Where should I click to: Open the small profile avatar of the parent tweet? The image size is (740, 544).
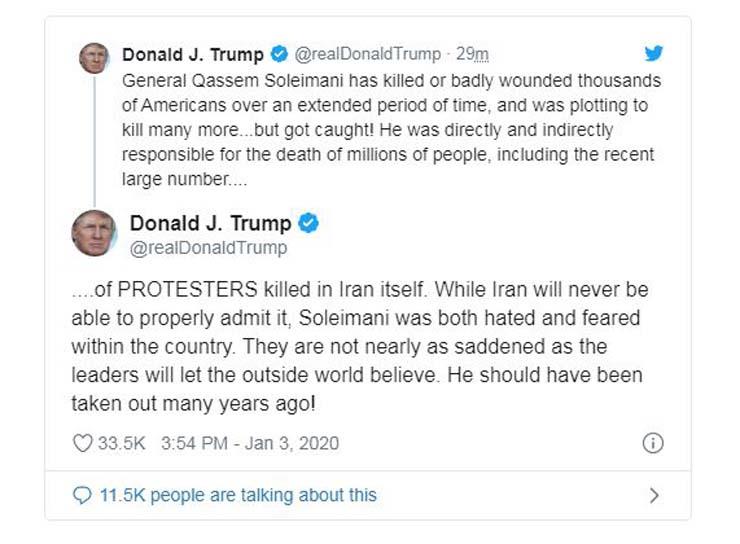pyautogui.click(x=94, y=57)
